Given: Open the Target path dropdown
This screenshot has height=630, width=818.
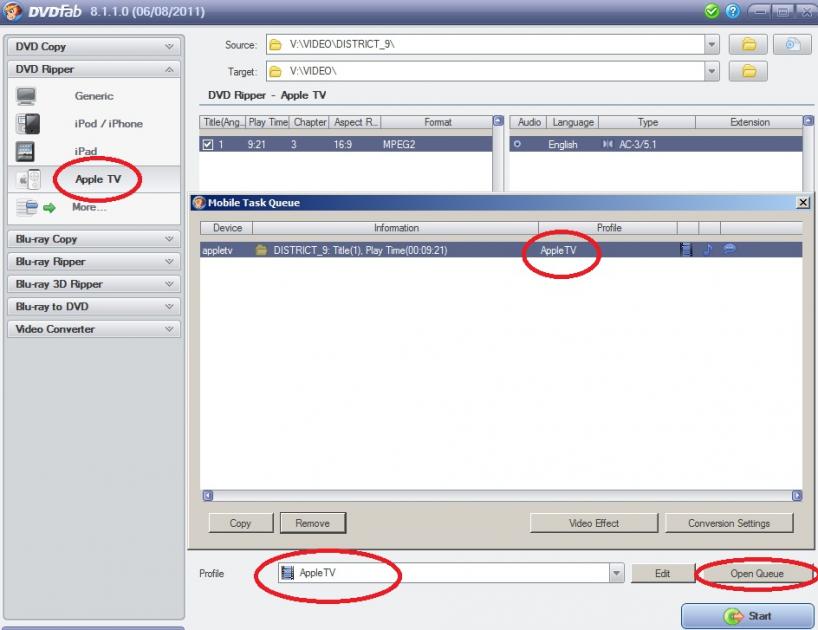Looking at the screenshot, I should pyautogui.click(x=711, y=71).
